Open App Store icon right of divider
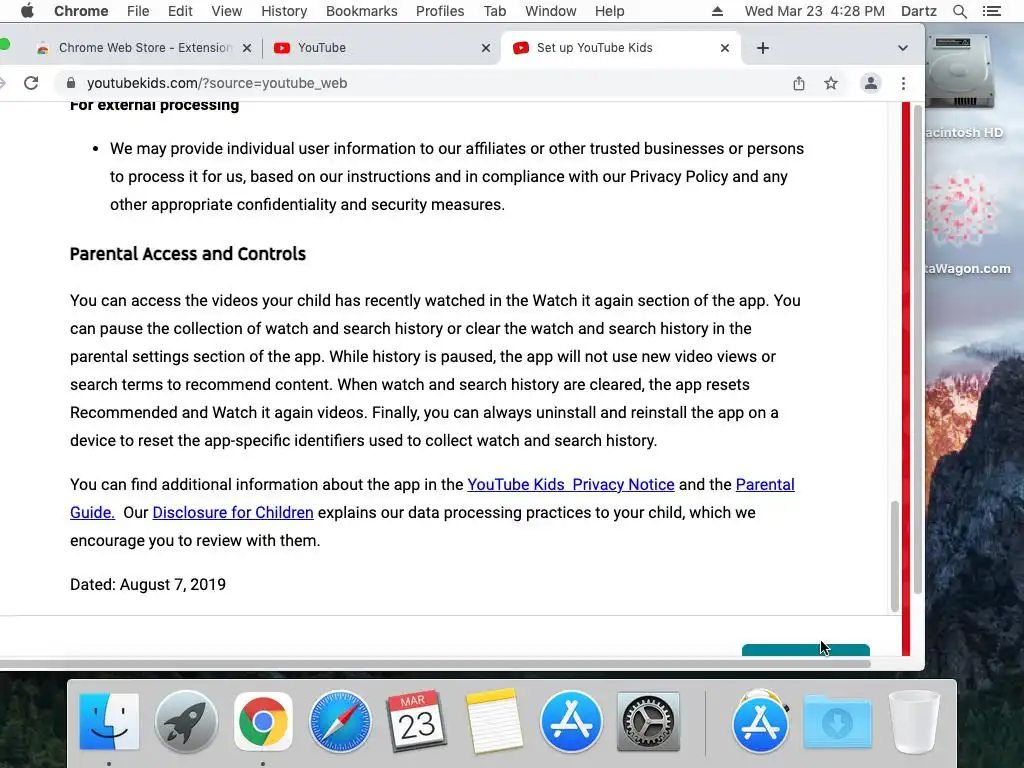This screenshot has height=768, width=1024. tap(760, 722)
